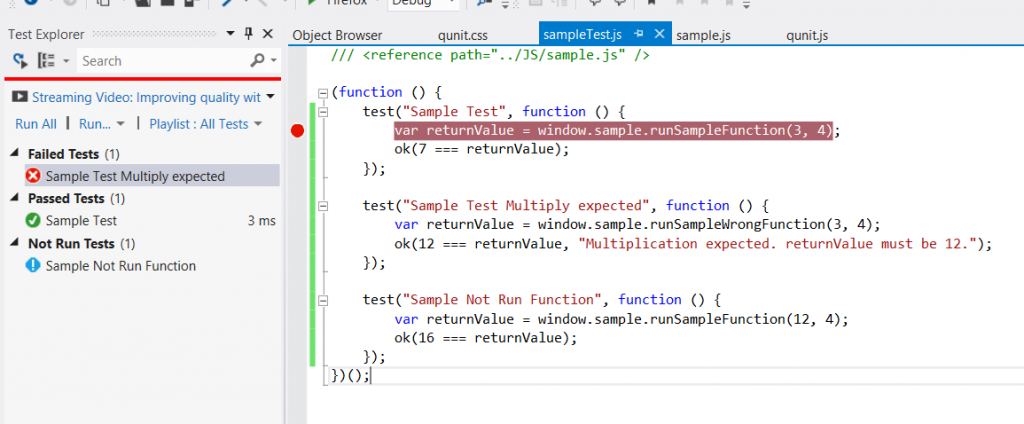Image resolution: width=1024 pixels, height=424 pixels.
Task: Click the 3 ms duration value
Action: tap(261, 221)
